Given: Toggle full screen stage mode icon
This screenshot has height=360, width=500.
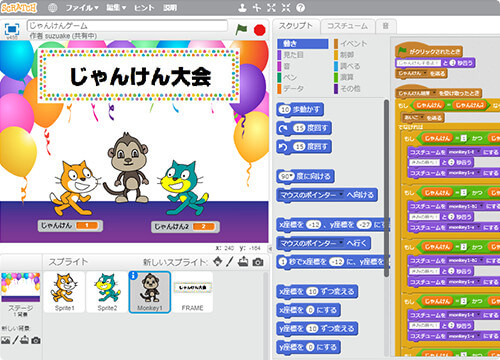Looking at the screenshot, I should pos(12,30).
